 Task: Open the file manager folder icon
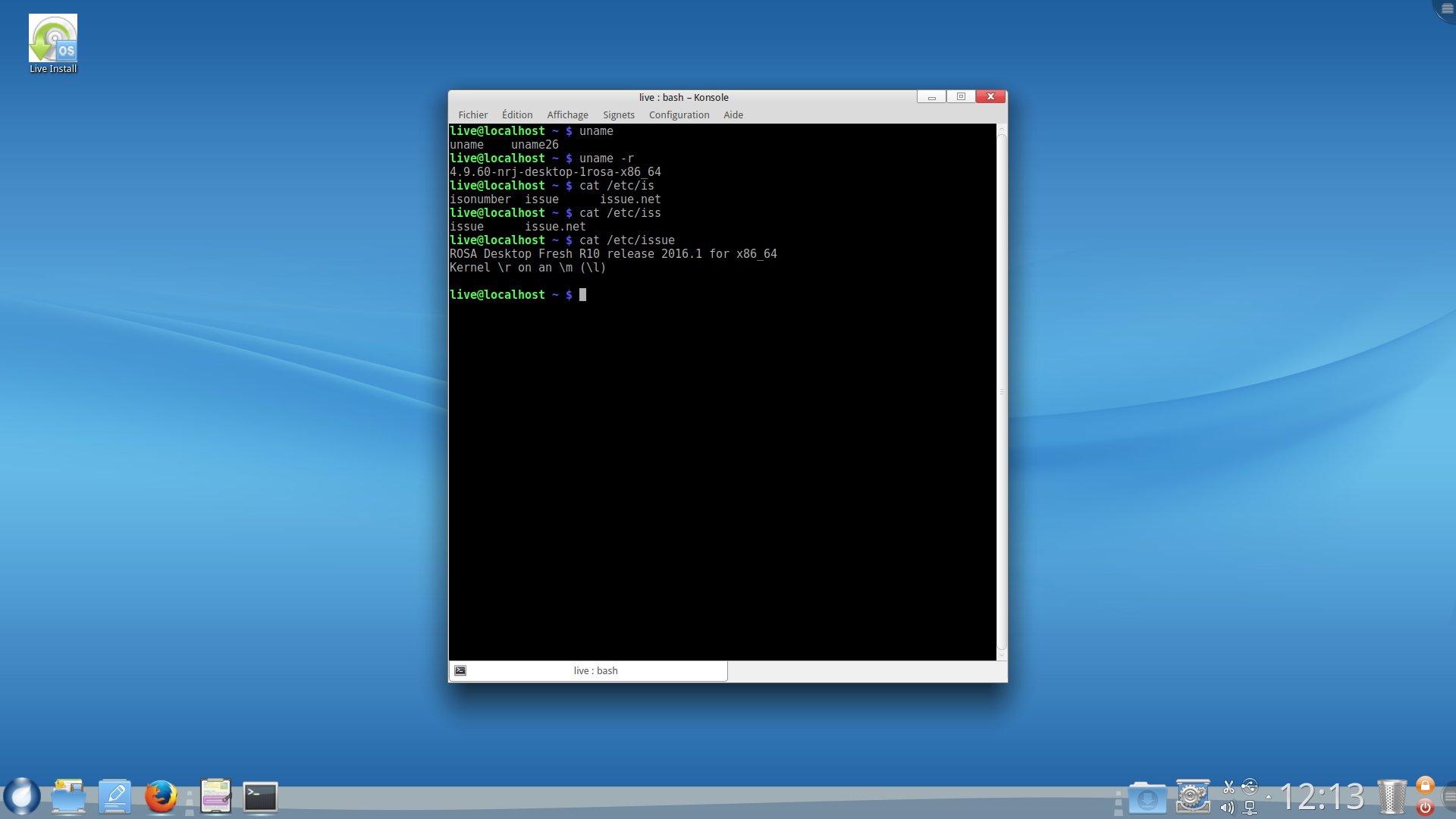coord(68,797)
